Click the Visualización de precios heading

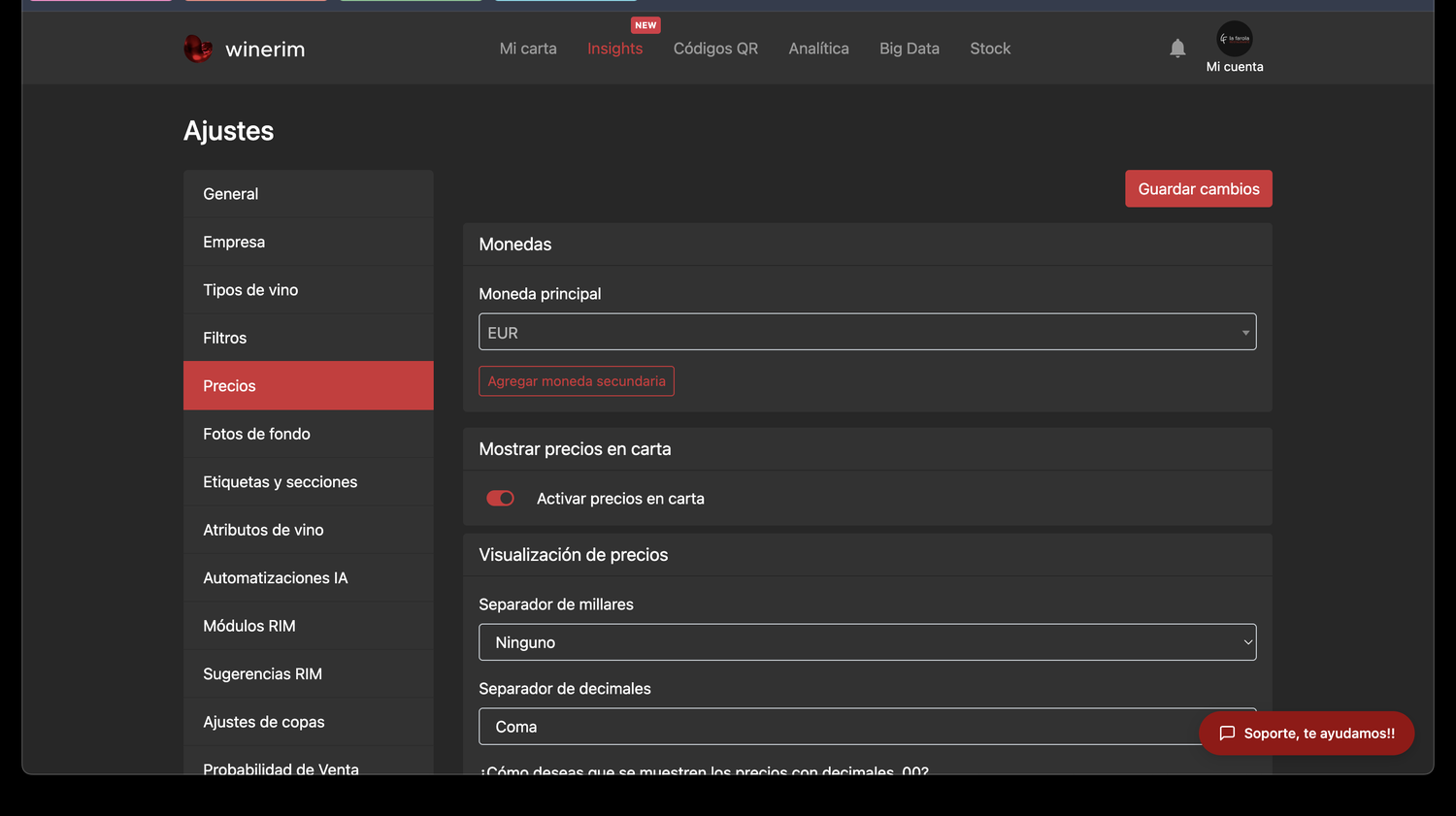pyautogui.click(x=574, y=555)
